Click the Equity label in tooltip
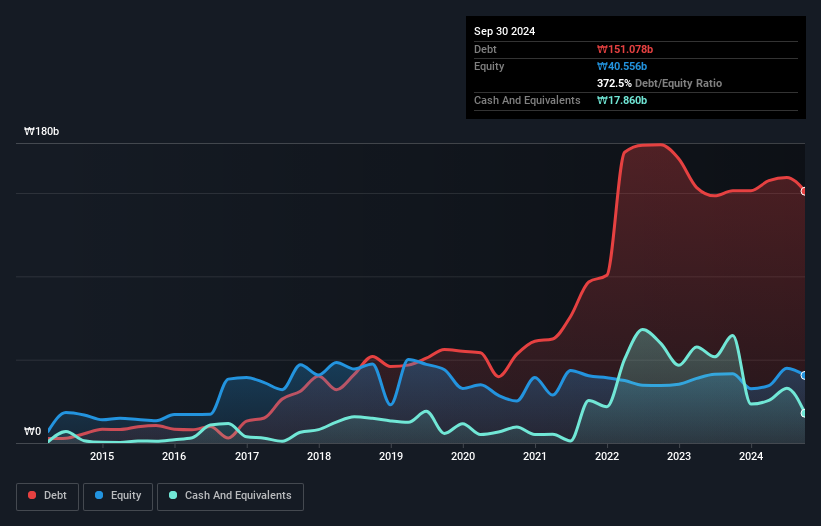The height and width of the screenshot is (526, 821). pos(489,66)
